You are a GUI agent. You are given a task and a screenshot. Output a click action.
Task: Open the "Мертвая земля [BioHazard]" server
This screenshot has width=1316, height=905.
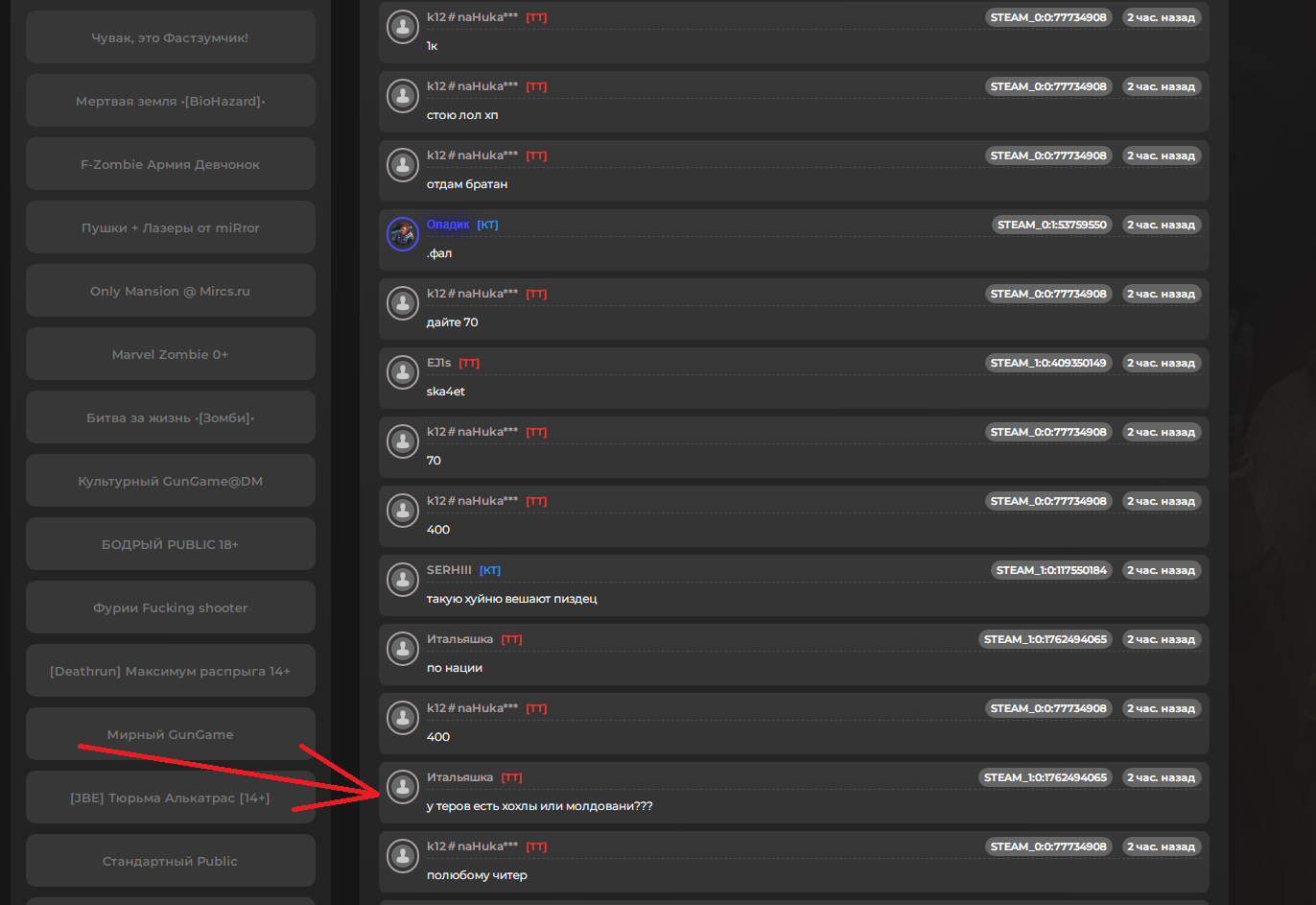[x=171, y=101]
